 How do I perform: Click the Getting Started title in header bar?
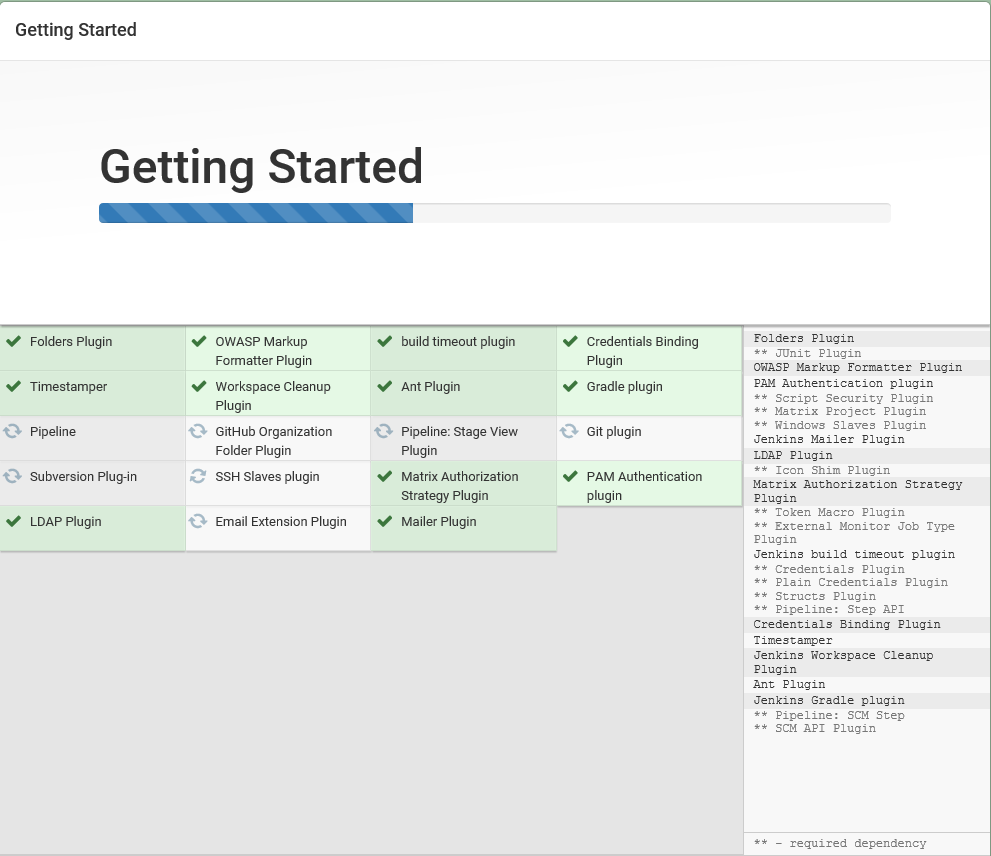[76, 30]
